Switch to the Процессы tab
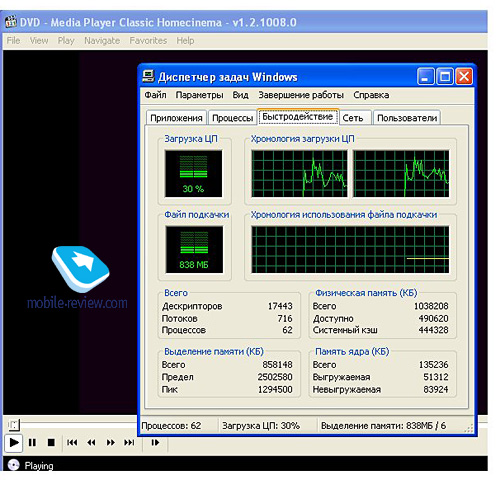Image resolution: width=500 pixels, height=480 pixels. point(232,118)
